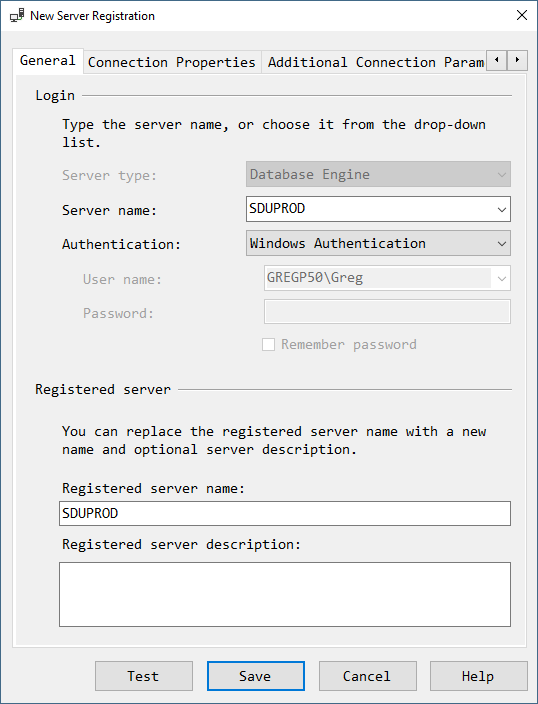Focus the Registered server description box
Viewport: 538px width, 704px height.
click(x=285, y=594)
